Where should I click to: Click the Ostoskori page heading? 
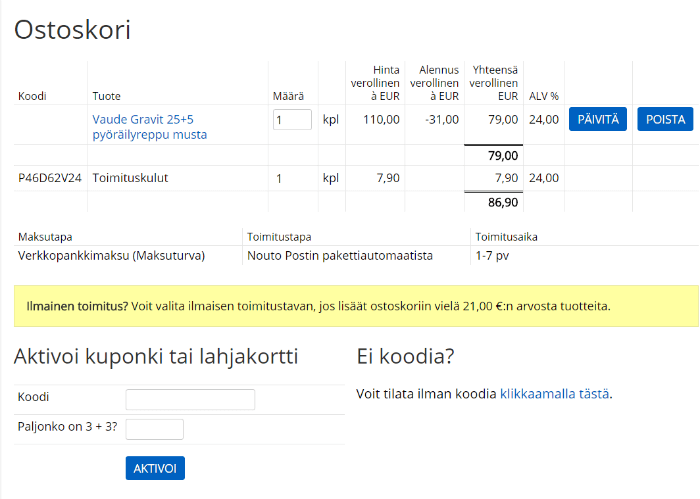pos(72,30)
